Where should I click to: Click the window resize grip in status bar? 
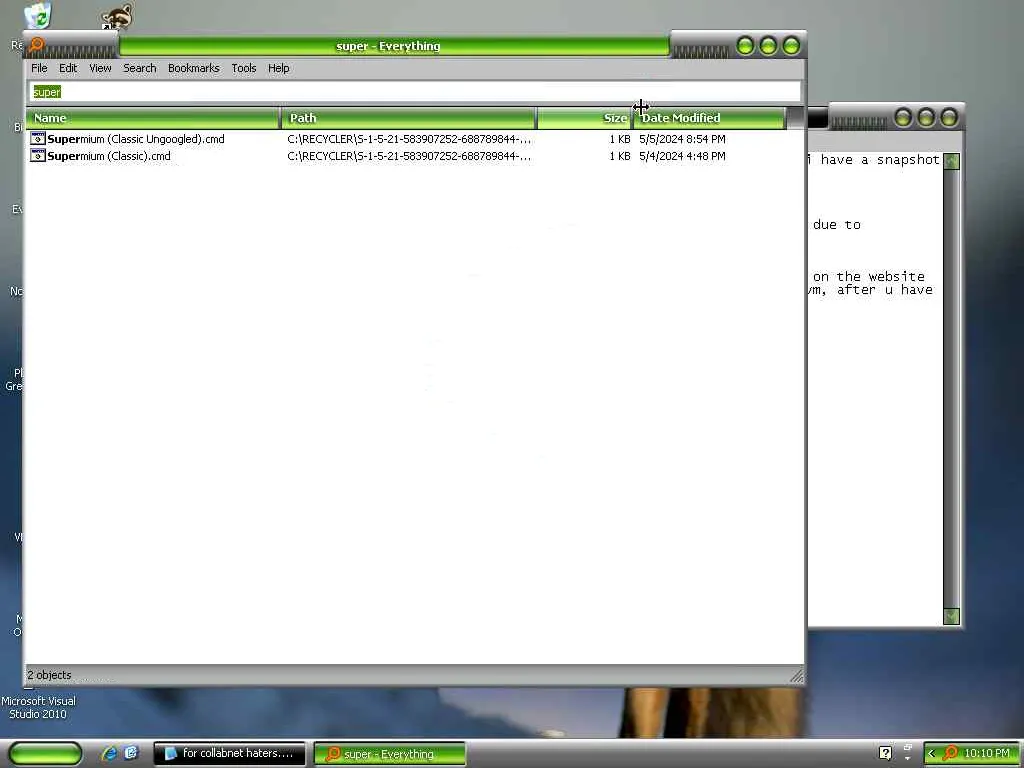click(x=797, y=676)
